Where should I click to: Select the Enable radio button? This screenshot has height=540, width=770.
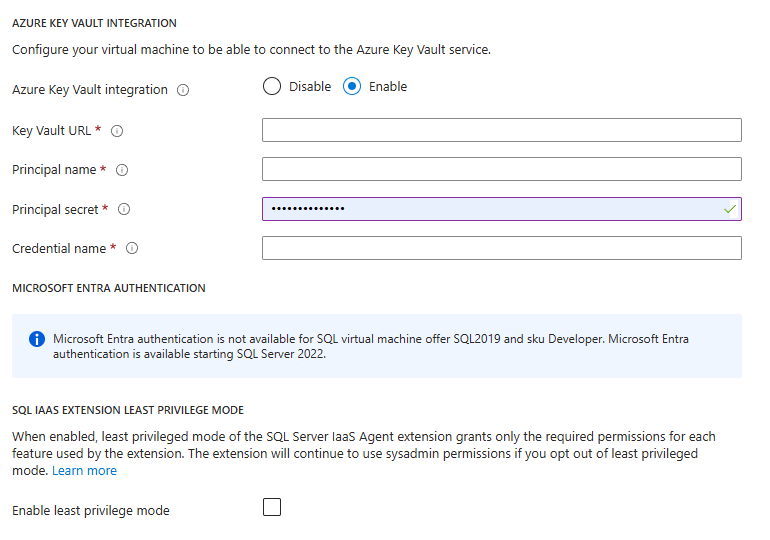point(352,87)
